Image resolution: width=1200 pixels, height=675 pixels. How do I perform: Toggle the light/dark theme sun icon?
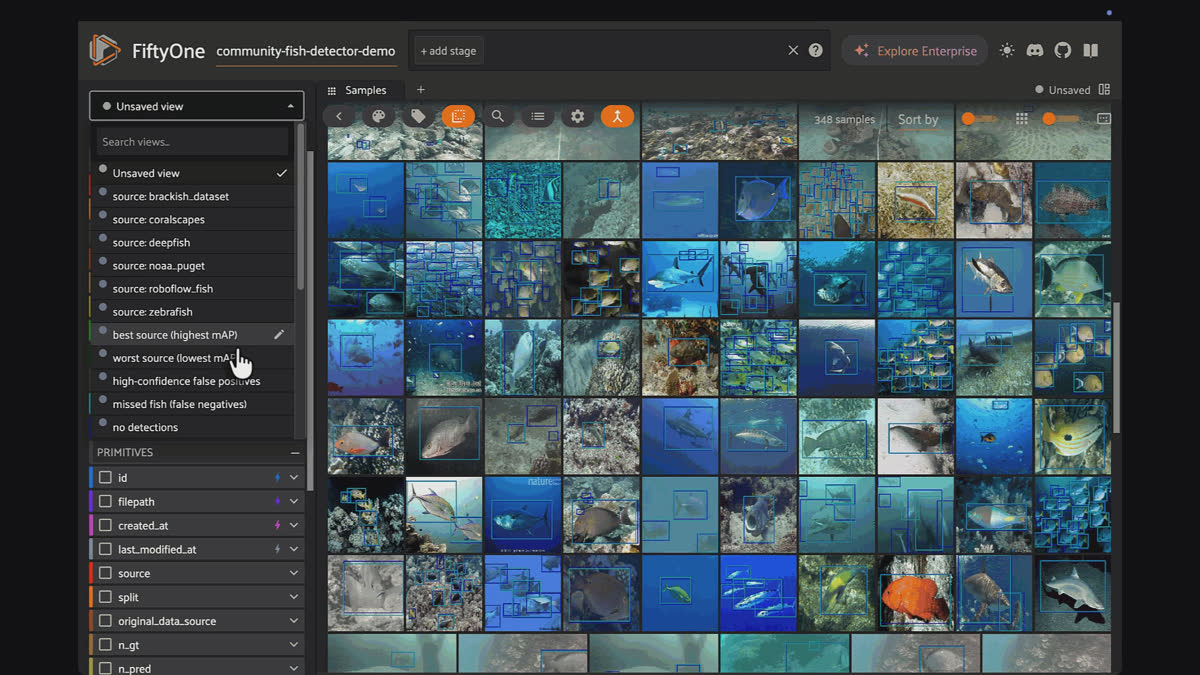click(1007, 50)
